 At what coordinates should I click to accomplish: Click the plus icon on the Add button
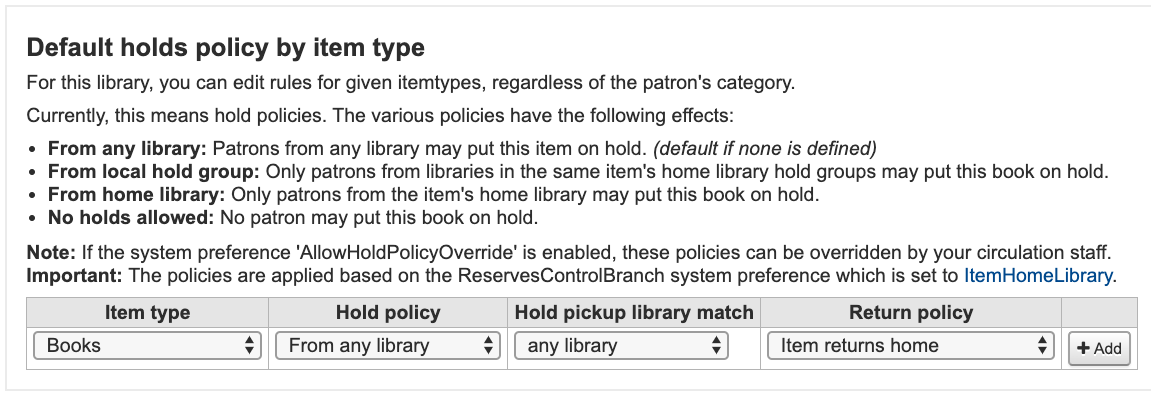[x=1083, y=348]
